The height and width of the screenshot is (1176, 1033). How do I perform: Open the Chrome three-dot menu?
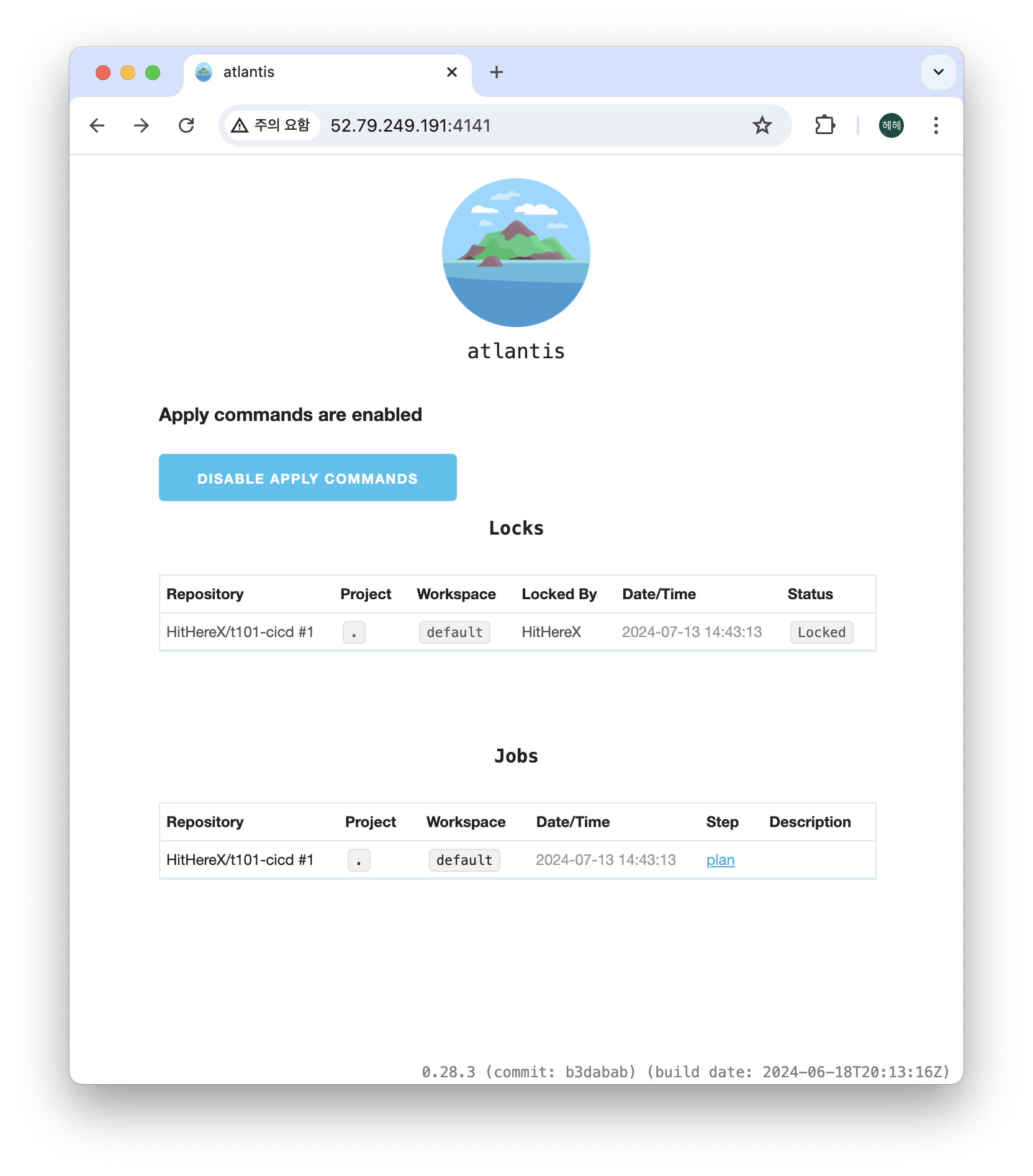point(936,125)
